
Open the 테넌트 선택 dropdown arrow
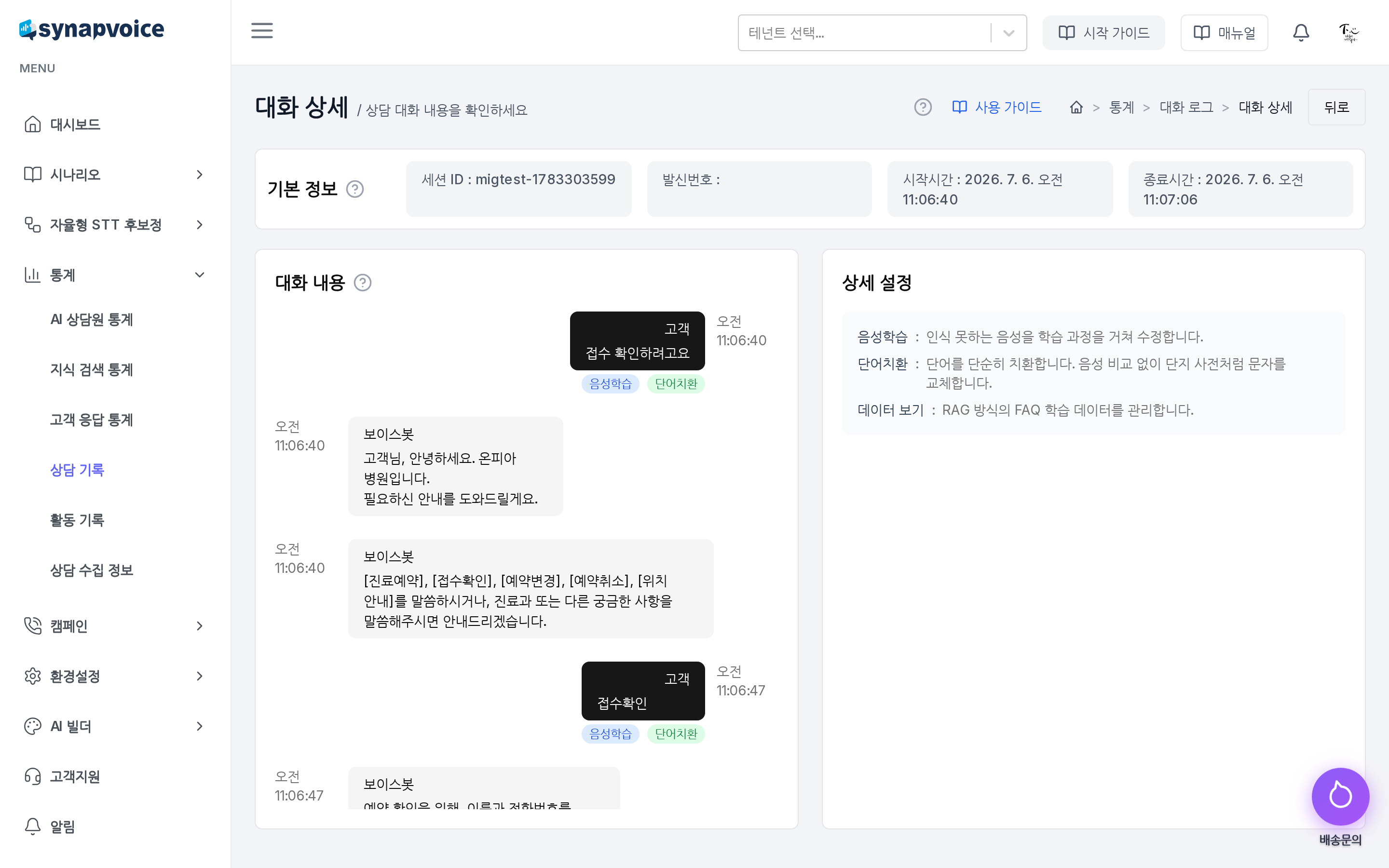(1008, 33)
